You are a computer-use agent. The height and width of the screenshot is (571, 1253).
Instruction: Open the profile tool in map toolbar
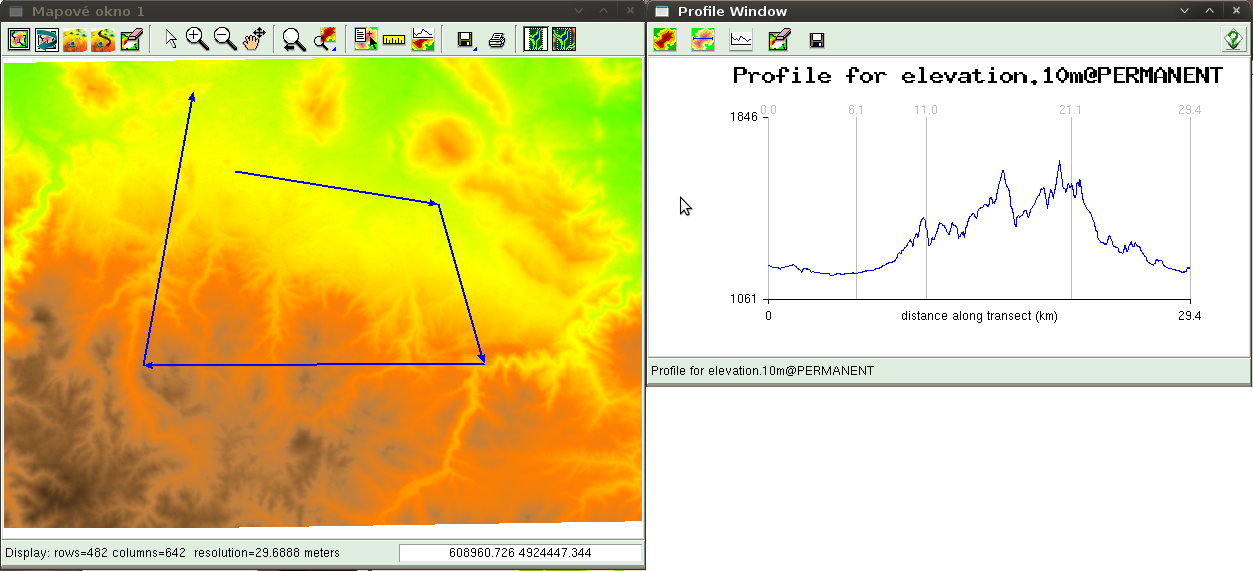coord(423,39)
